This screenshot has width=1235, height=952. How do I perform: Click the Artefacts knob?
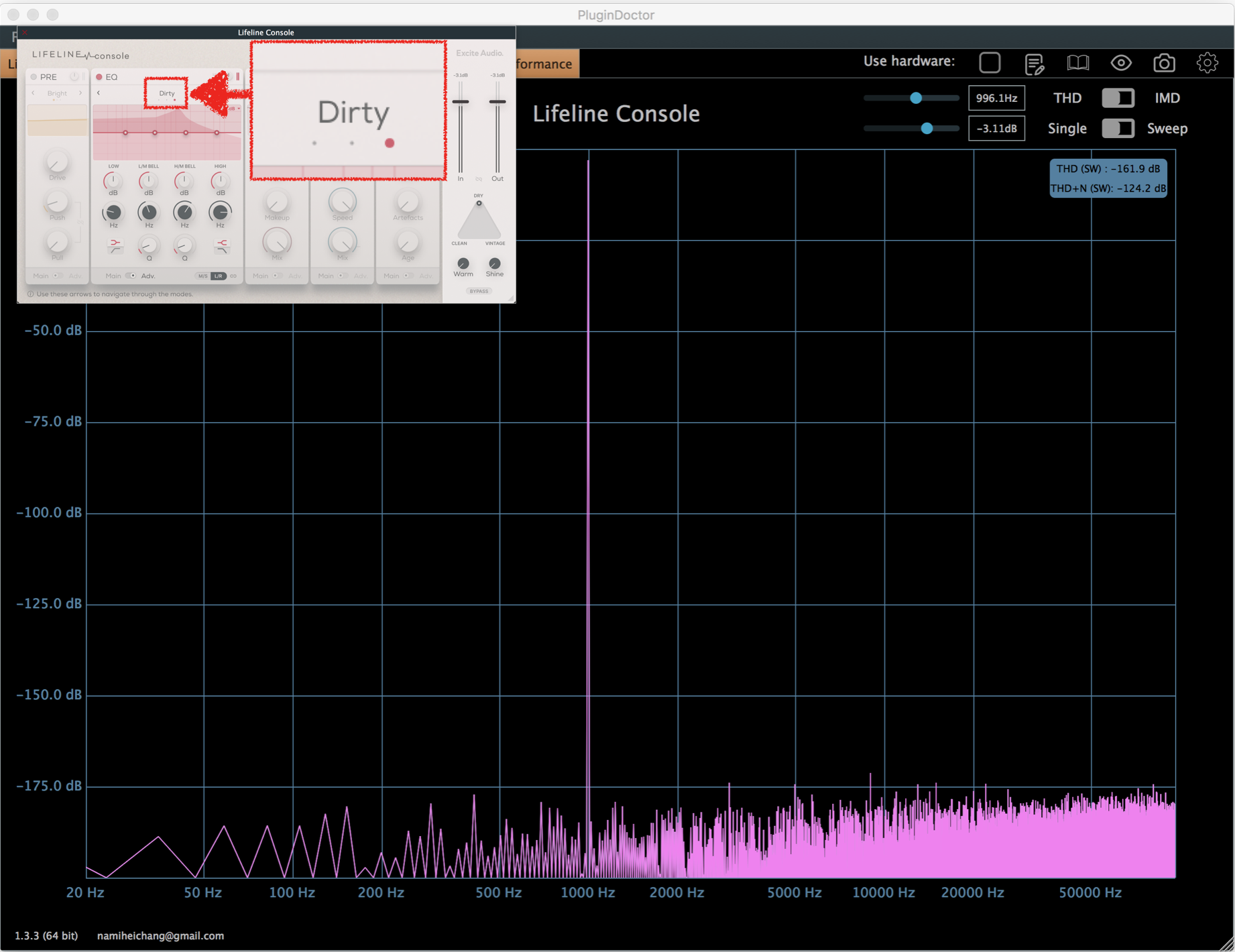tap(407, 202)
